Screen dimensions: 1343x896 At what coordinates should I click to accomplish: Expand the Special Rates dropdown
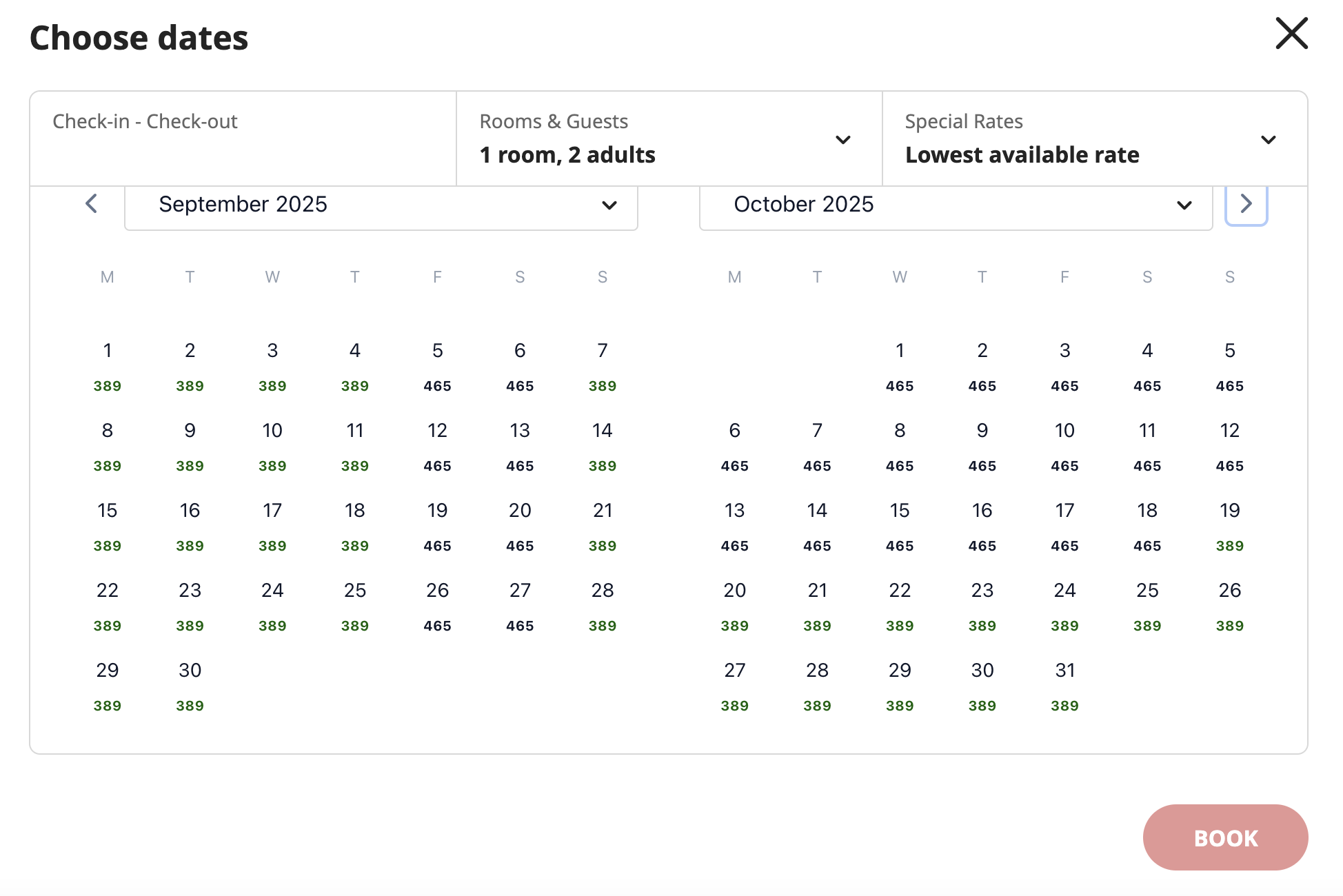pos(1095,139)
